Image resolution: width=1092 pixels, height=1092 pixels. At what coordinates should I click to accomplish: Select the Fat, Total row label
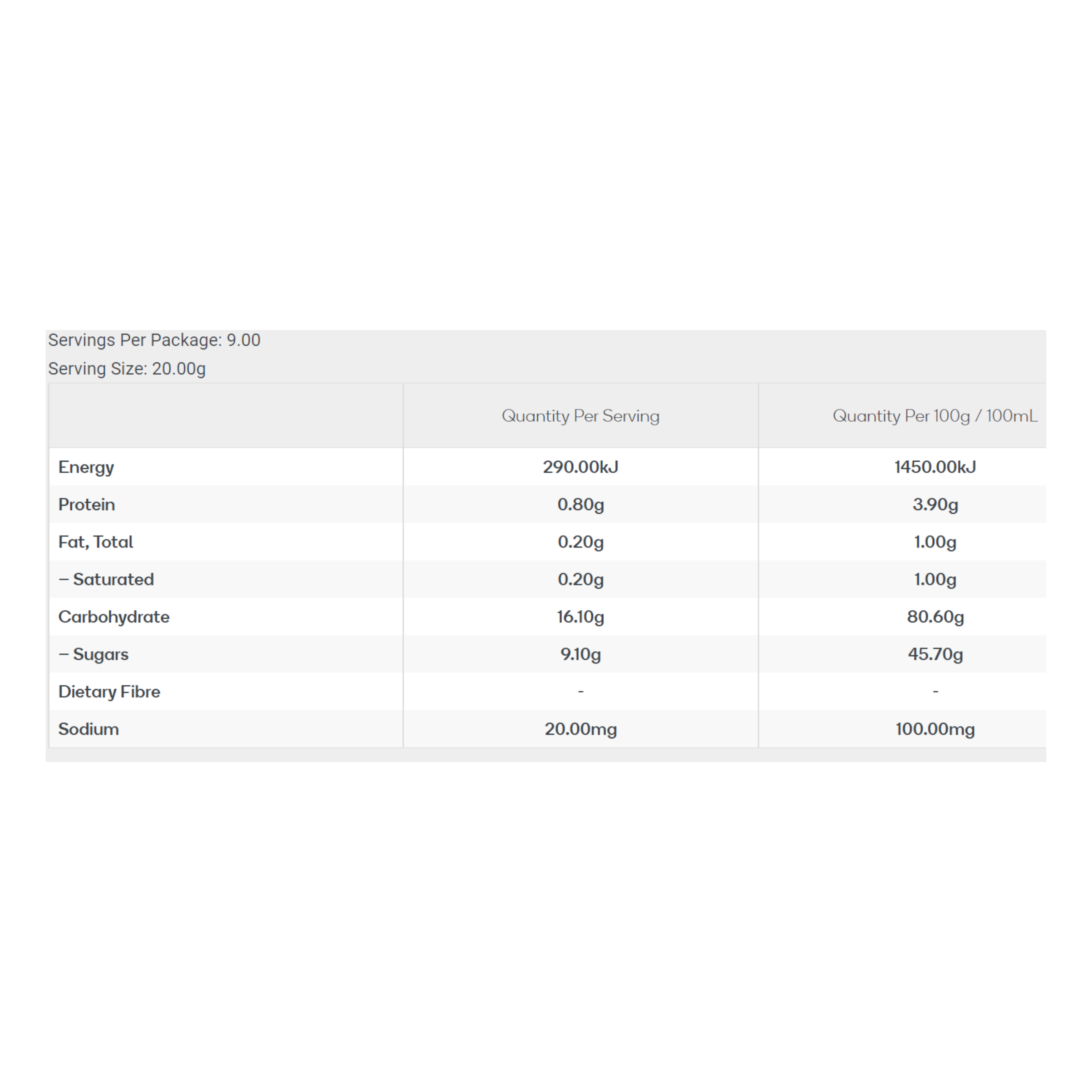pyautogui.click(x=96, y=542)
